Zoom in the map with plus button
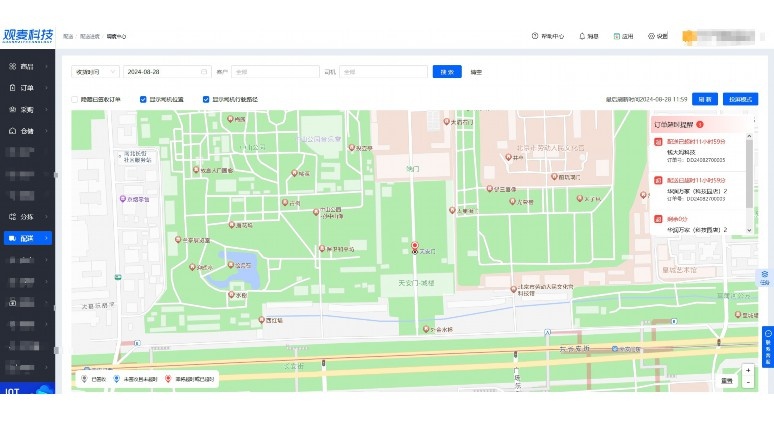 point(748,370)
